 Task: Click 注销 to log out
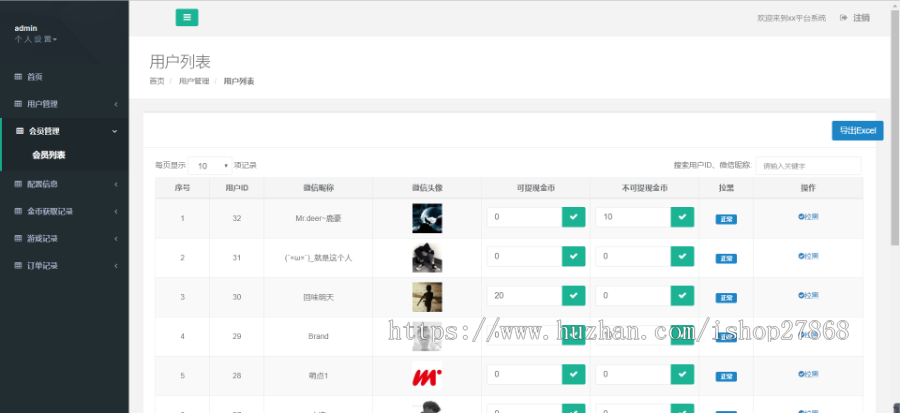click(862, 18)
